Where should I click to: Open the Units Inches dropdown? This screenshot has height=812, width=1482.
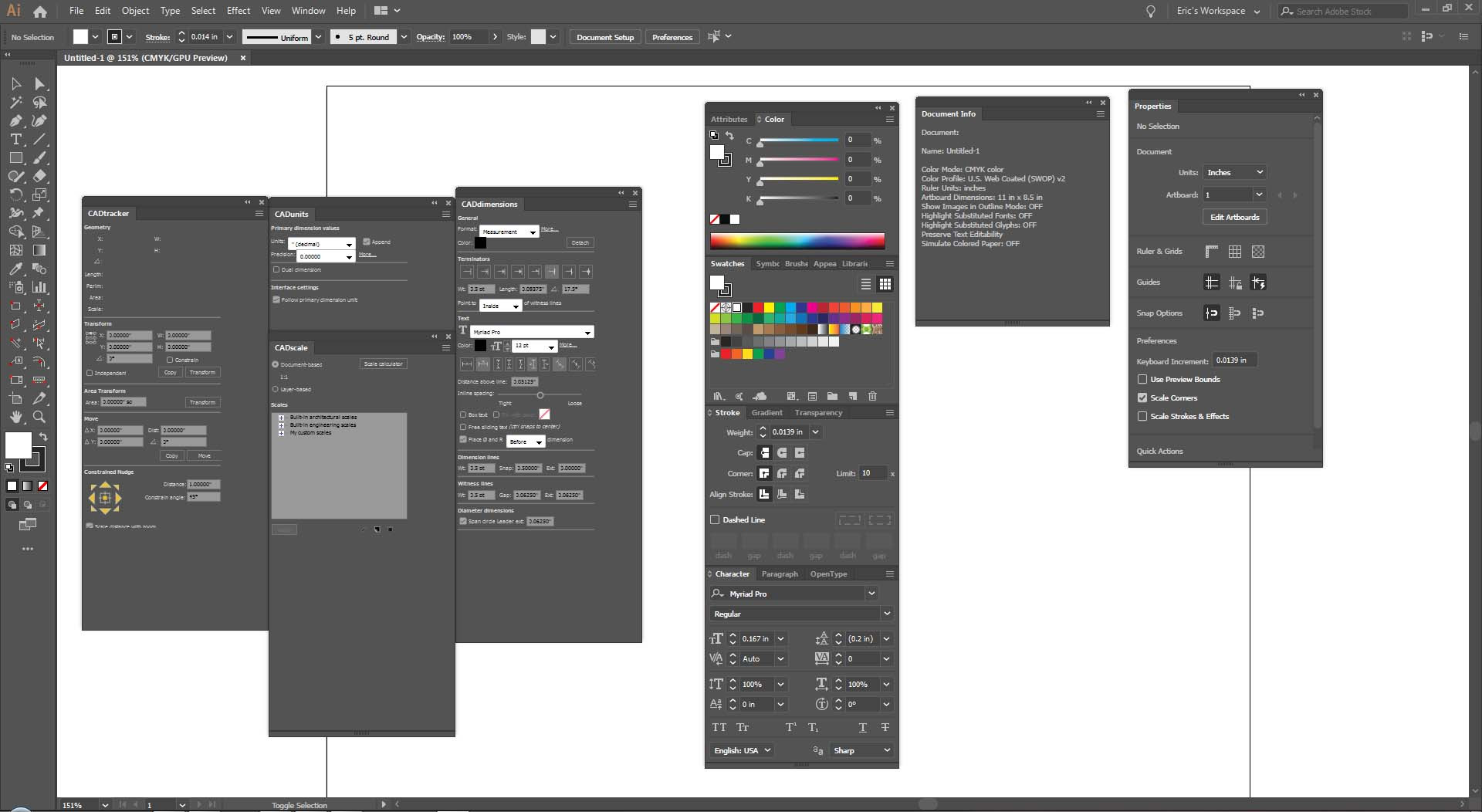[x=1234, y=172]
